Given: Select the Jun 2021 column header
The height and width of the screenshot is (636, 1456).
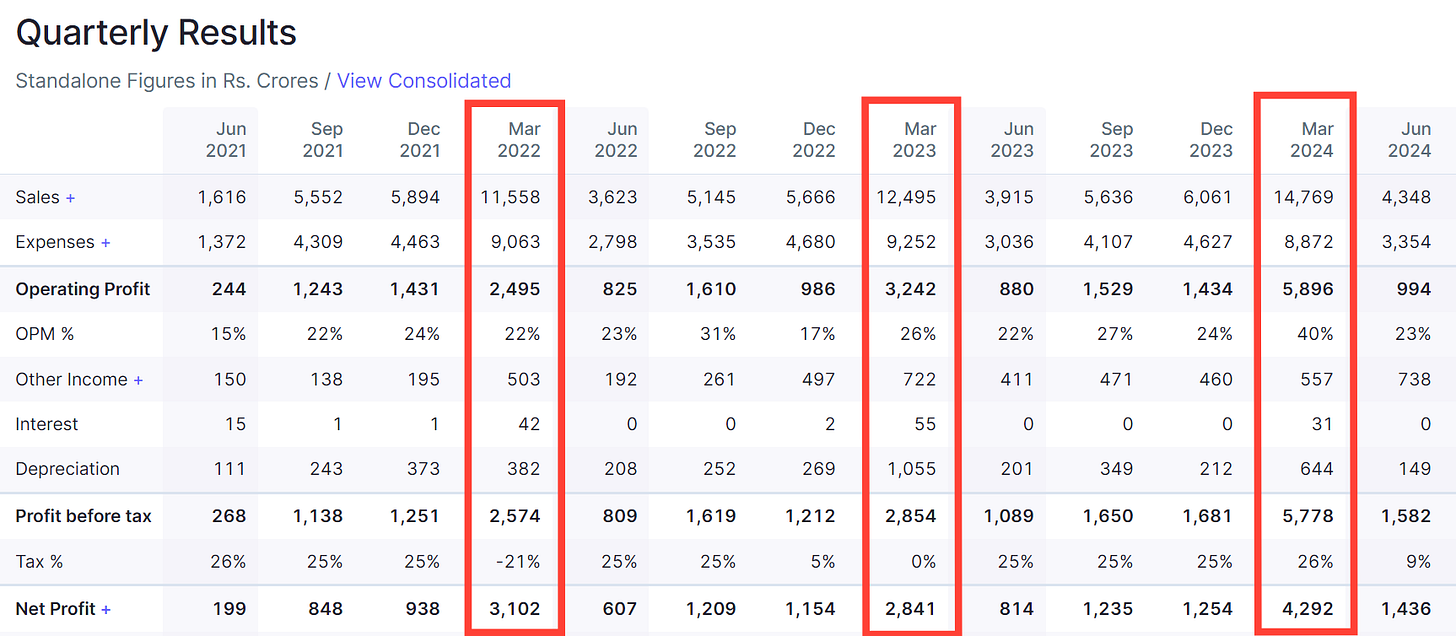Looking at the screenshot, I should (x=224, y=140).
